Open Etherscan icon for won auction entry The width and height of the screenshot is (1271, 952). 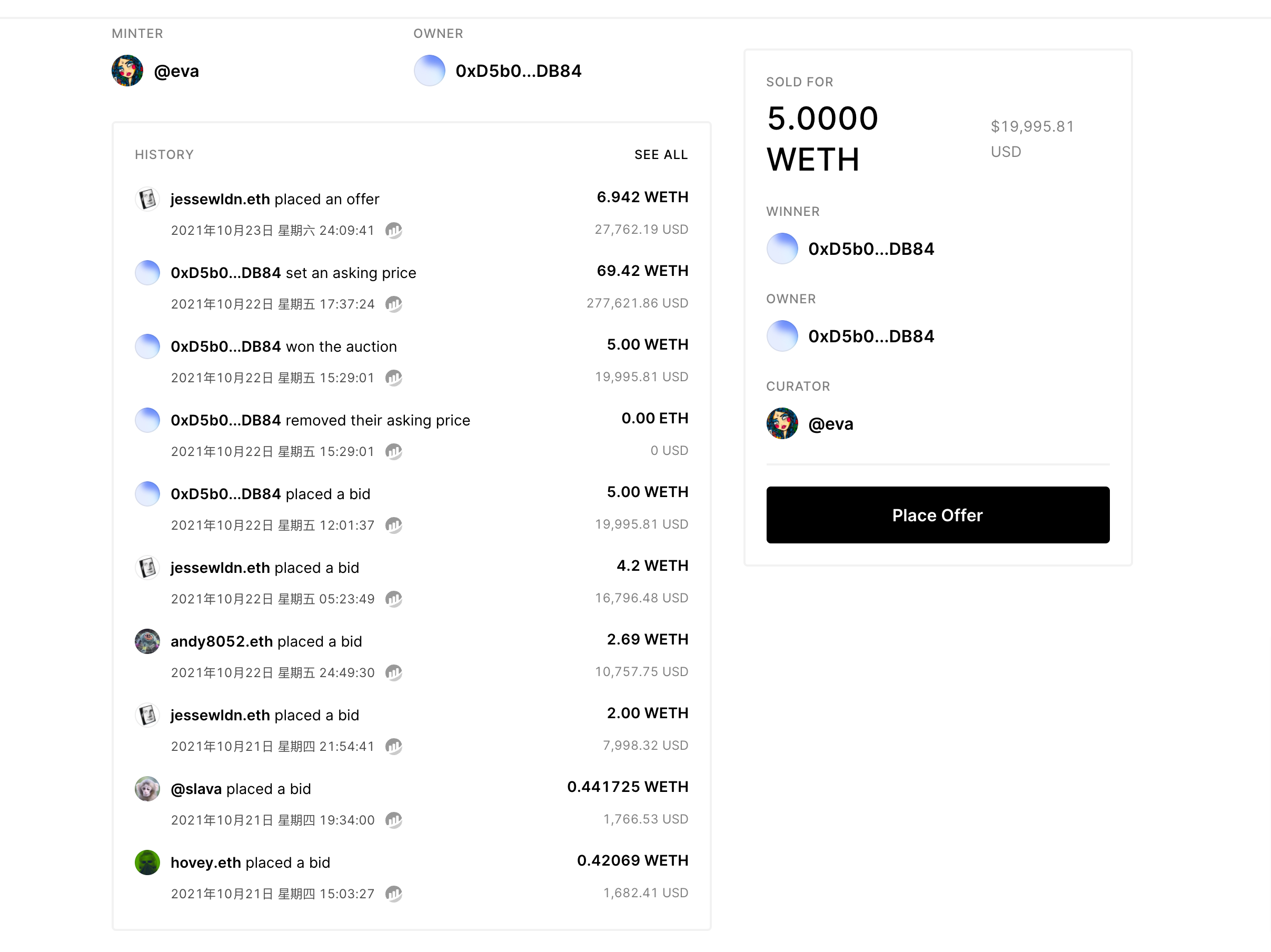coord(394,378)
